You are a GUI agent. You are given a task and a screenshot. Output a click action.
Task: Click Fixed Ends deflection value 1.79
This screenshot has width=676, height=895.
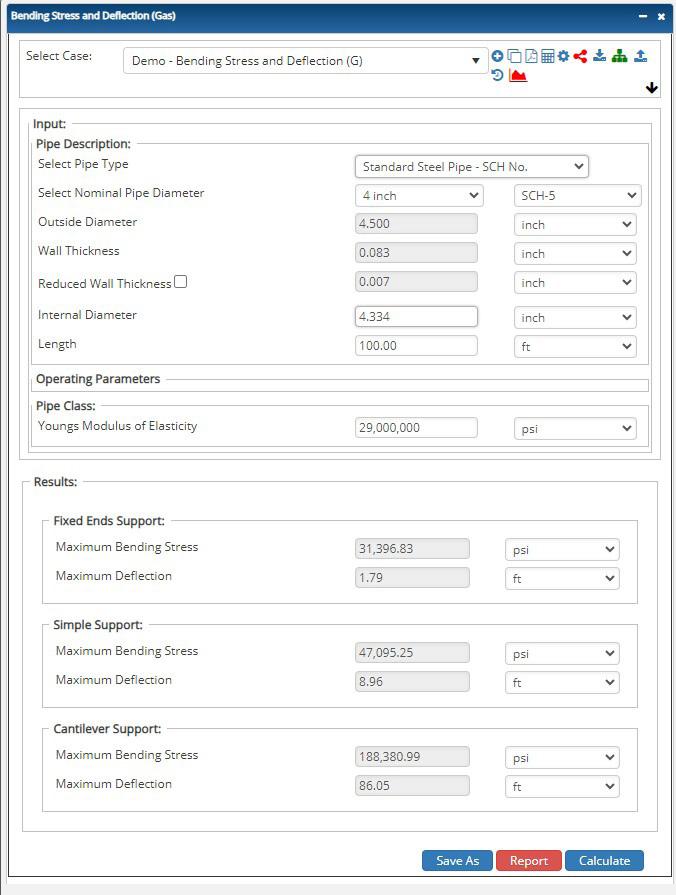412,578
